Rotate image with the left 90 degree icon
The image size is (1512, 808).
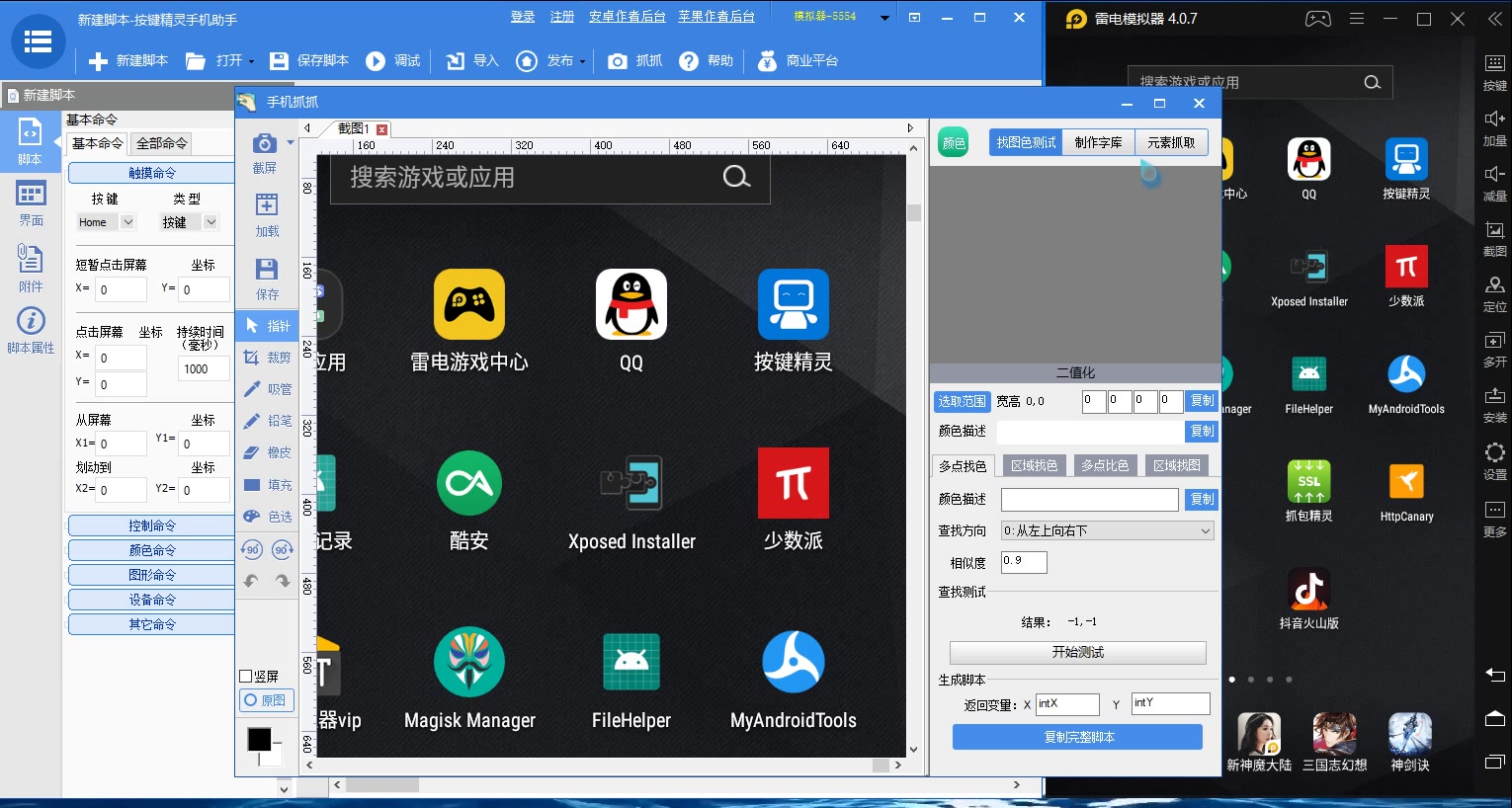[252, 550]
